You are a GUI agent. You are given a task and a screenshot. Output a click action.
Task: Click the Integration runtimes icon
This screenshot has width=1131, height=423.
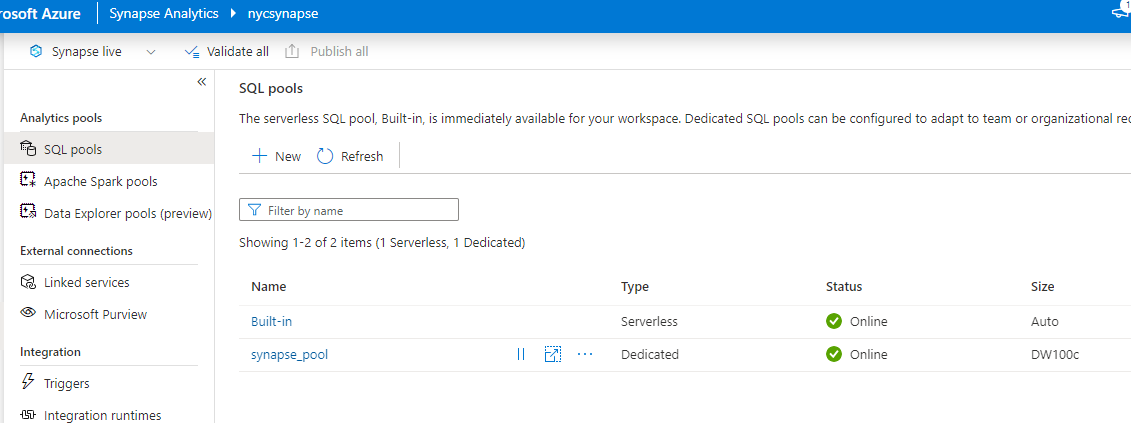[28, 414]
